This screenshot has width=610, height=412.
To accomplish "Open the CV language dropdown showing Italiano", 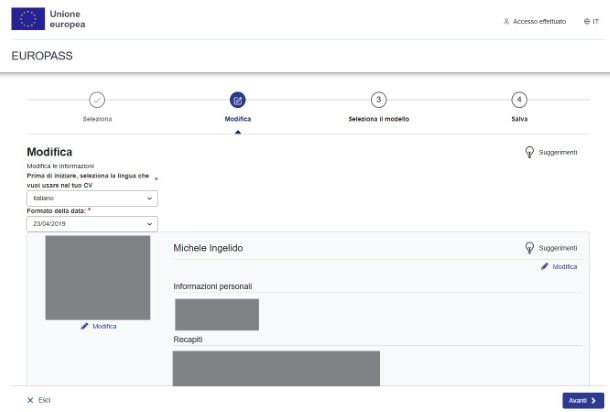I will pyautogui.click(x=92, y=198).
